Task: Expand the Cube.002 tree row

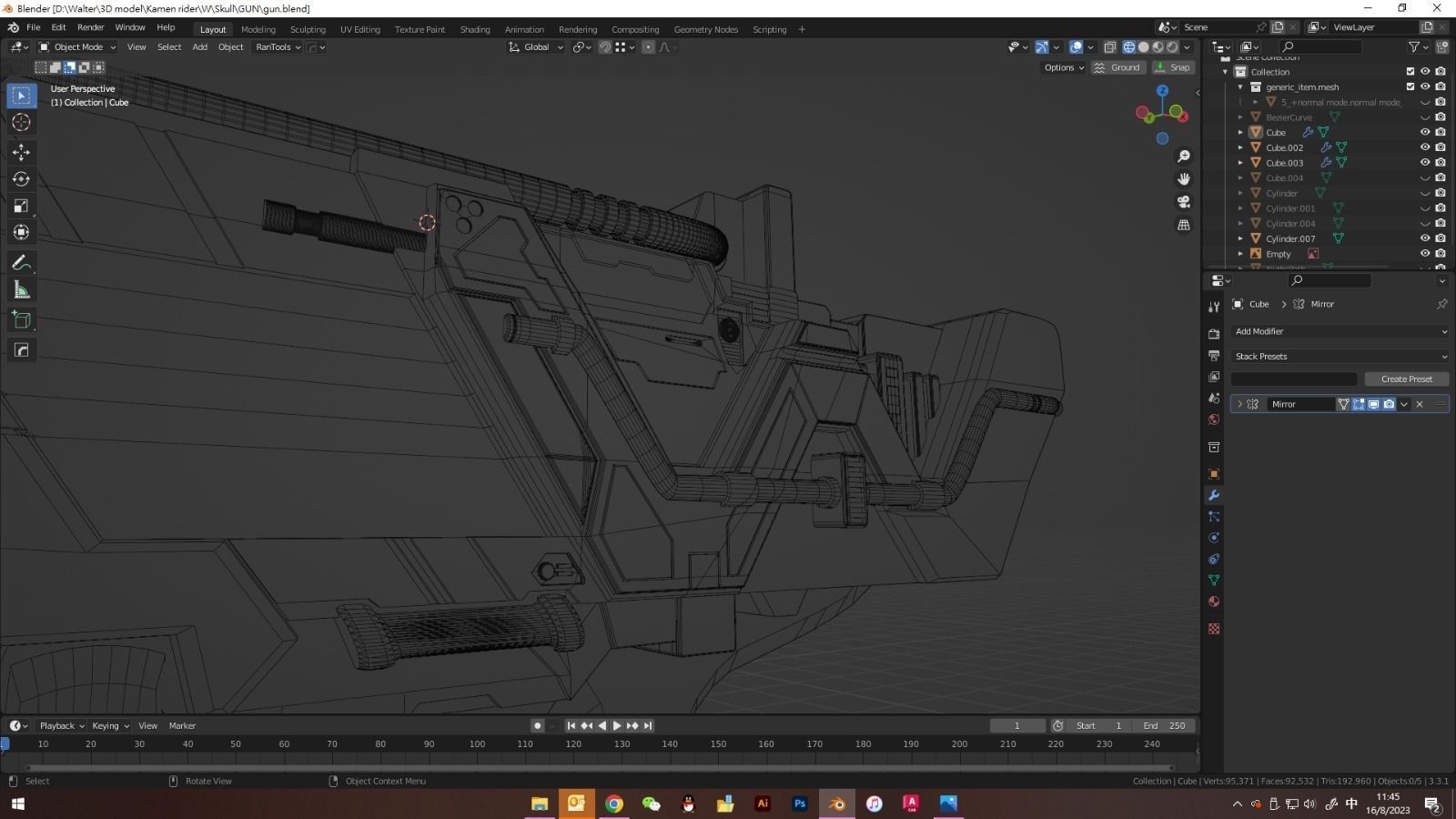Action: click(1240, 147)
